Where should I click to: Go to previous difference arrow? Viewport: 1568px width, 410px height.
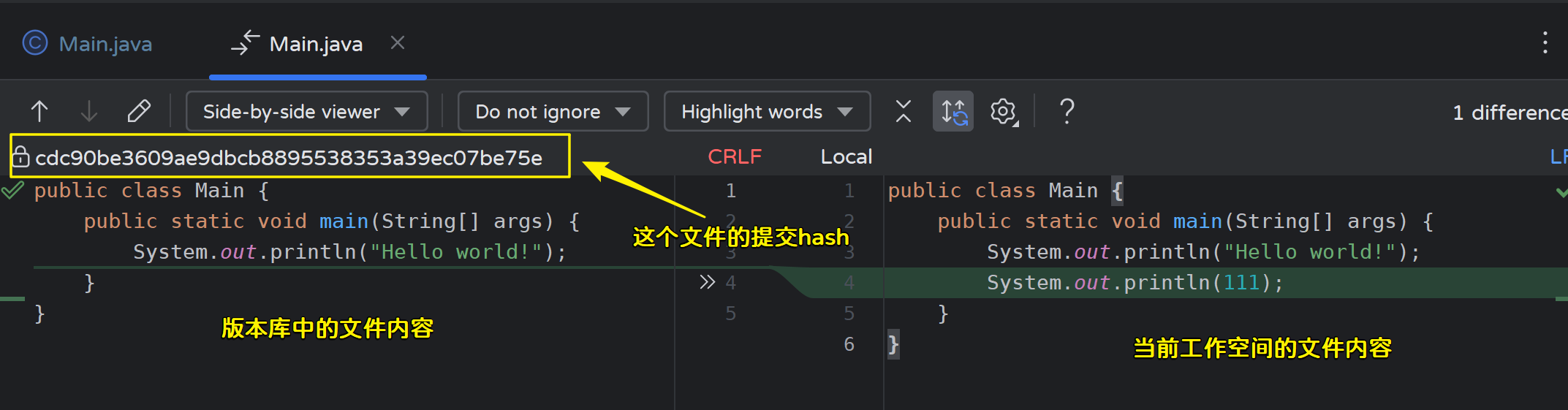(39, 111)
